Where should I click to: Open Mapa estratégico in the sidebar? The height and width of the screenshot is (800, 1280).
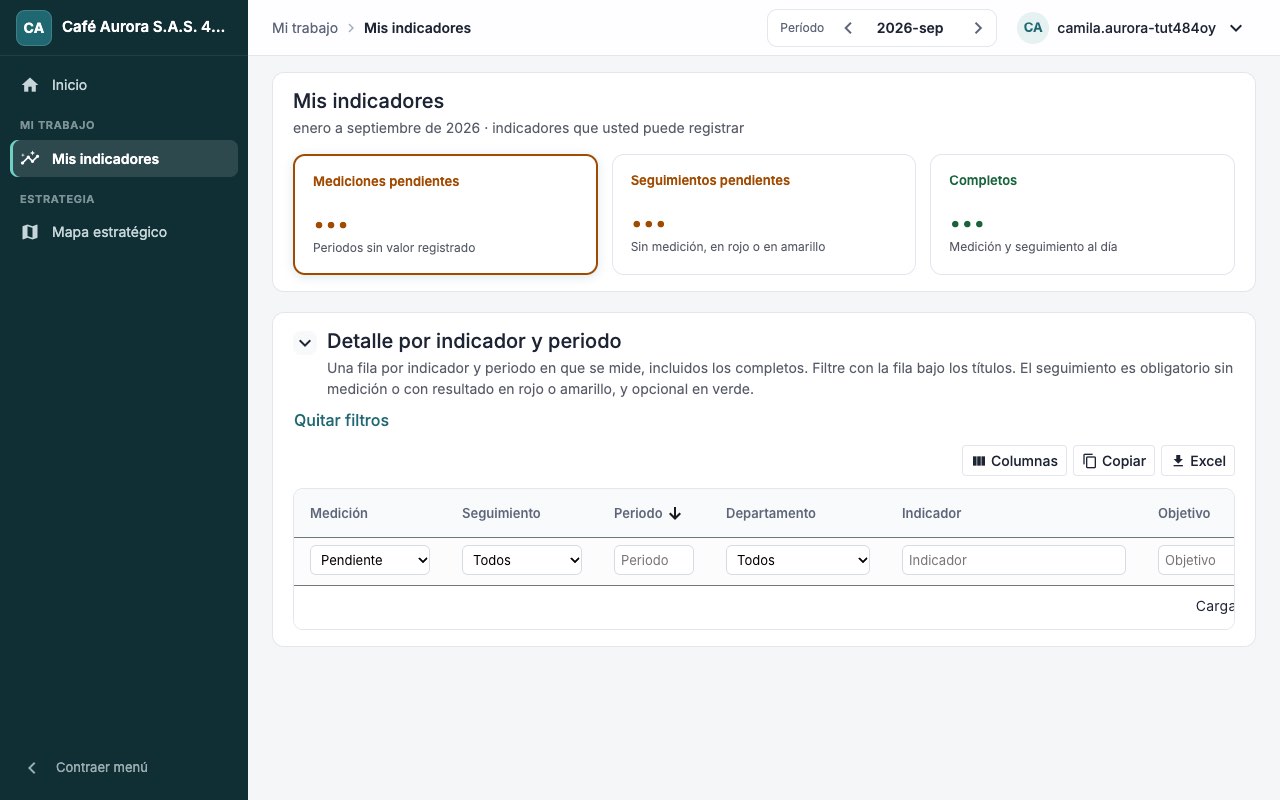tap(124, 232)
